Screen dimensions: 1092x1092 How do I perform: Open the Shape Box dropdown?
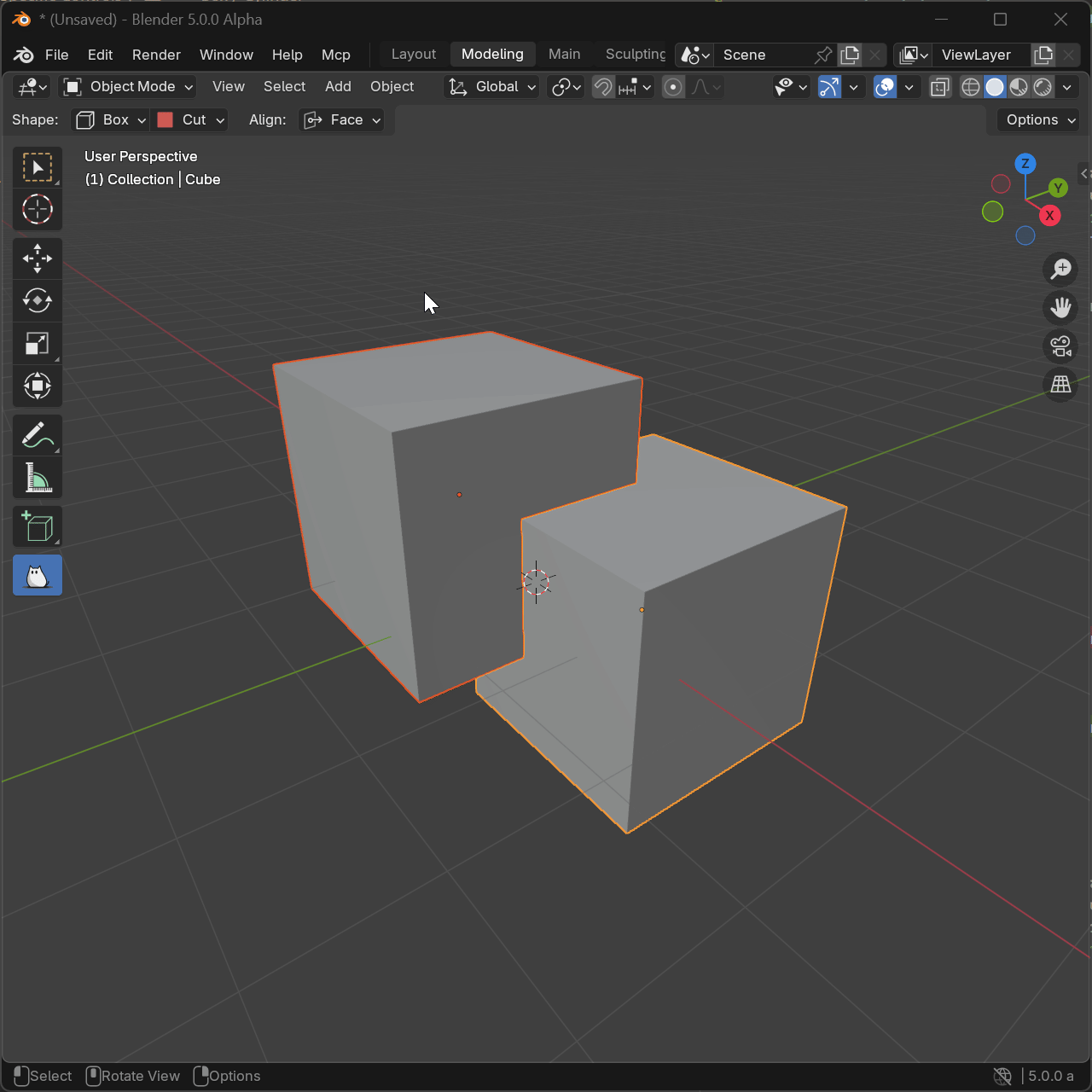(x=111, y=120)
